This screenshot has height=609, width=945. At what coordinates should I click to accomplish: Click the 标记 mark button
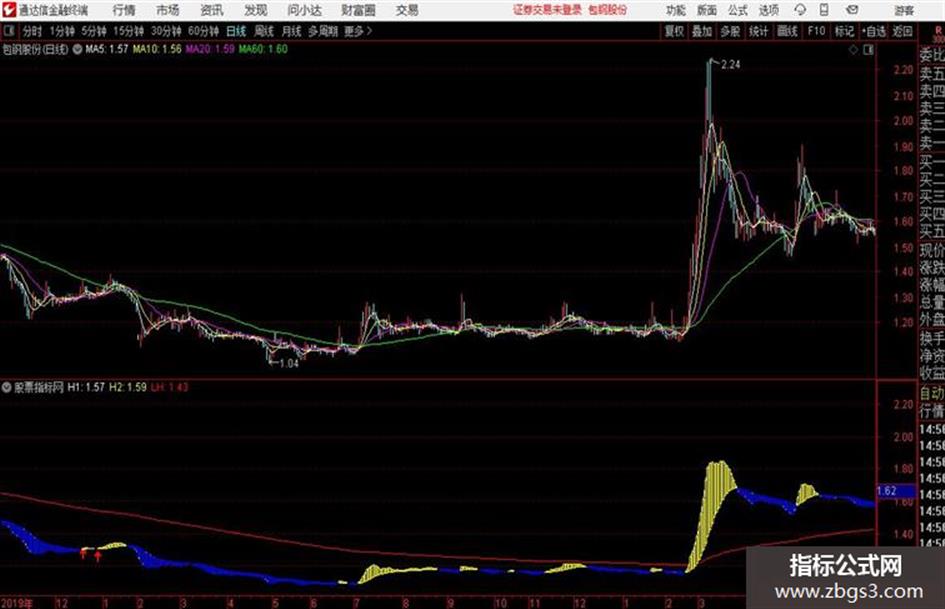(x=844, y=31)
